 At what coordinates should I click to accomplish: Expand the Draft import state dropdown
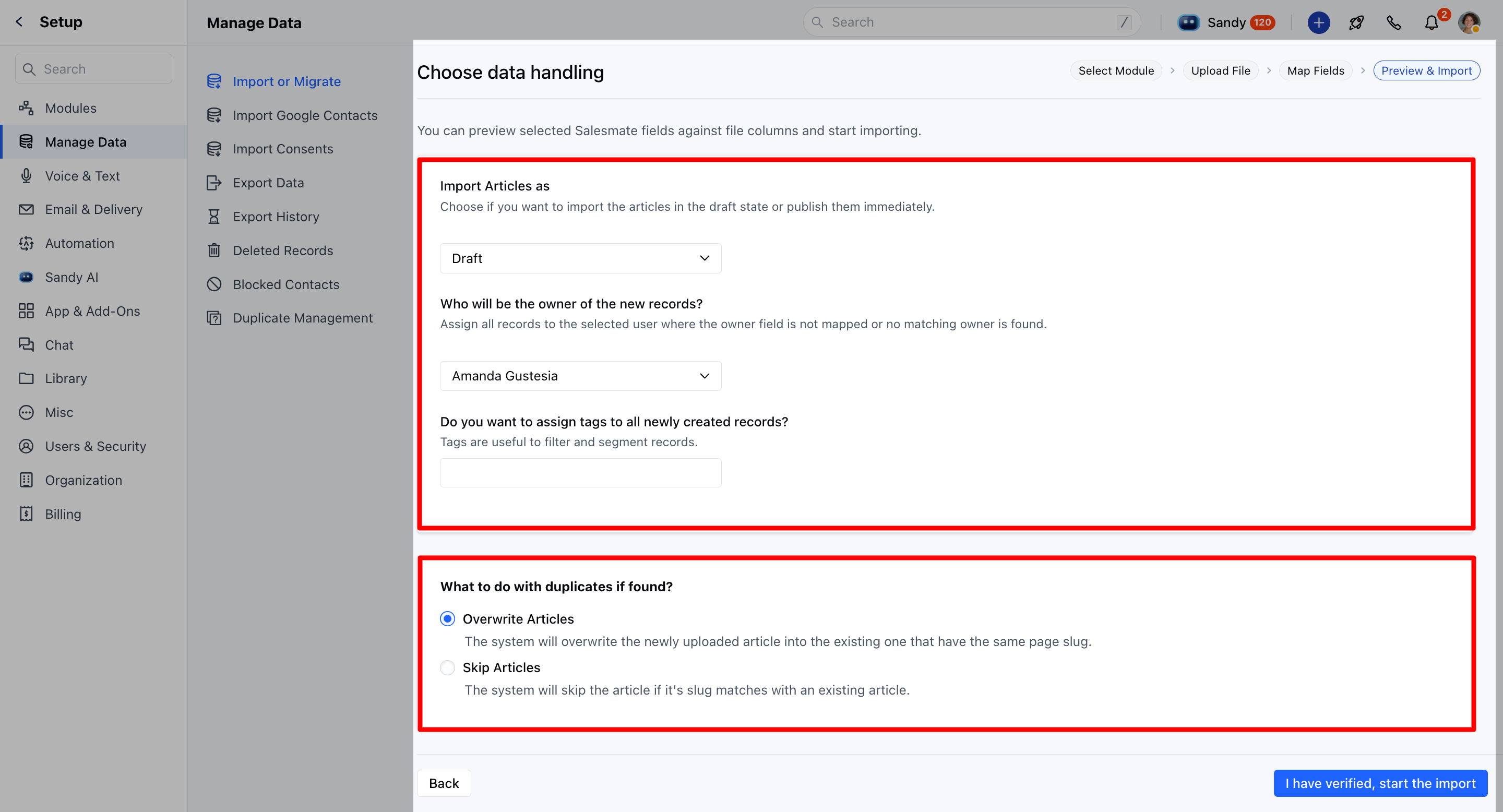580,258
